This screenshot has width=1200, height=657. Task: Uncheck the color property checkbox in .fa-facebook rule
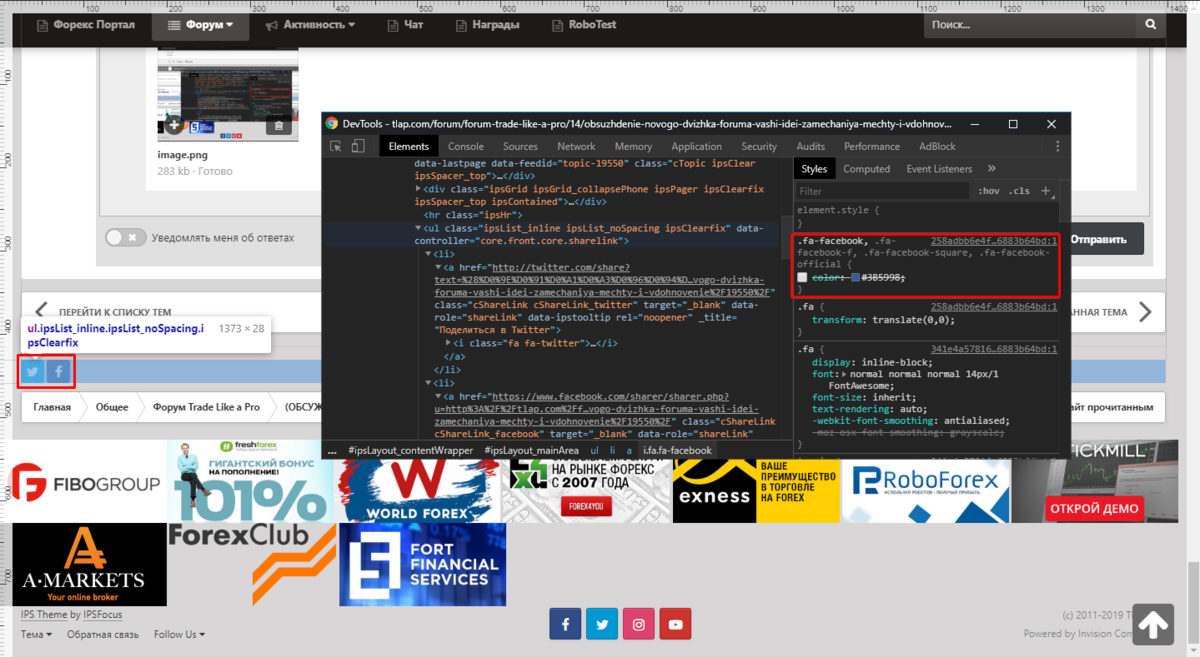coord(802,277)
